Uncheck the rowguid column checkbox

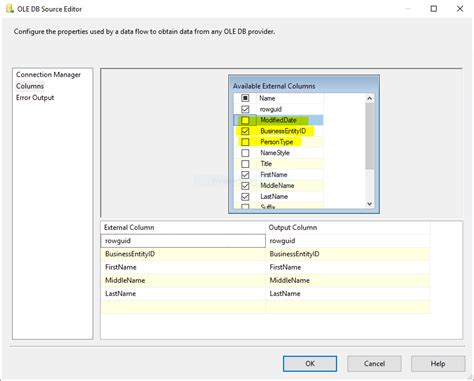pyautogui.click(x=245, y=109)
